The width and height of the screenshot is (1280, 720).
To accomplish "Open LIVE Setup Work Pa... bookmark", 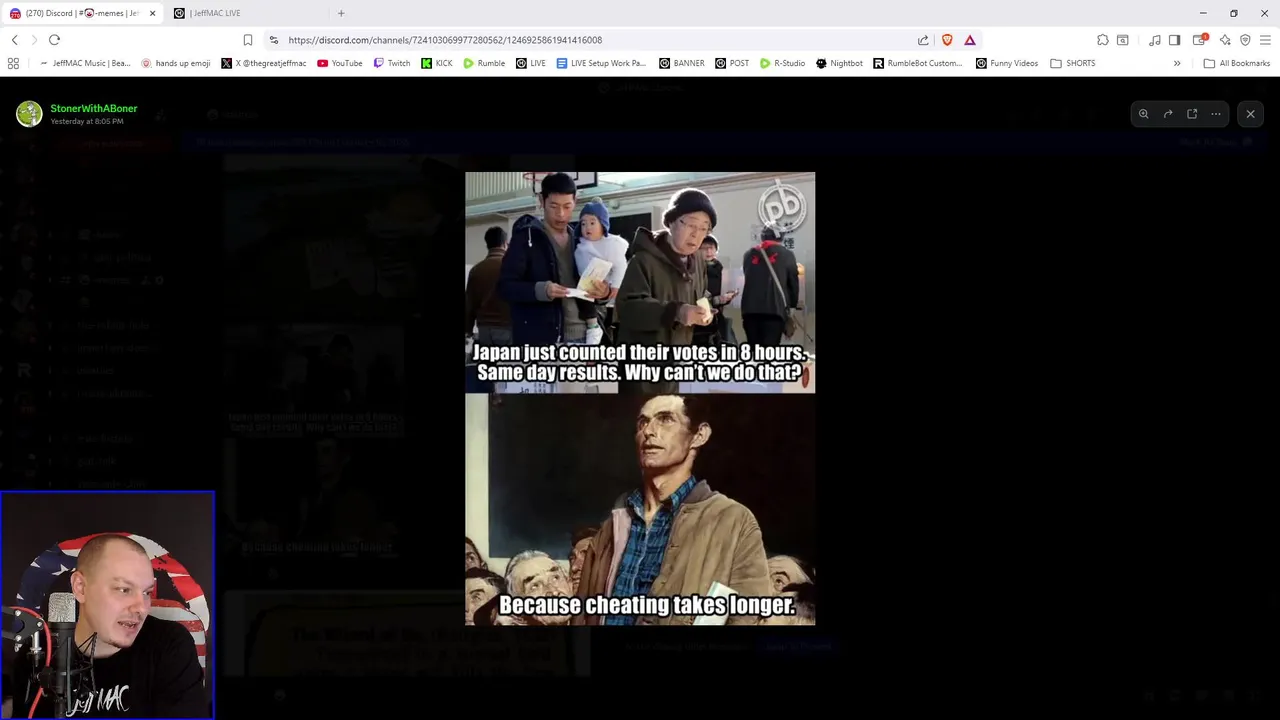I will (x=601, y=63).
